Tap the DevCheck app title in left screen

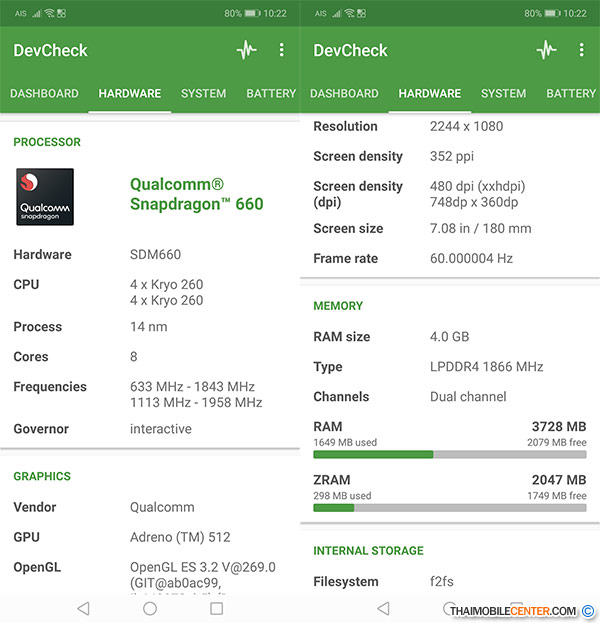coord(50,50)
